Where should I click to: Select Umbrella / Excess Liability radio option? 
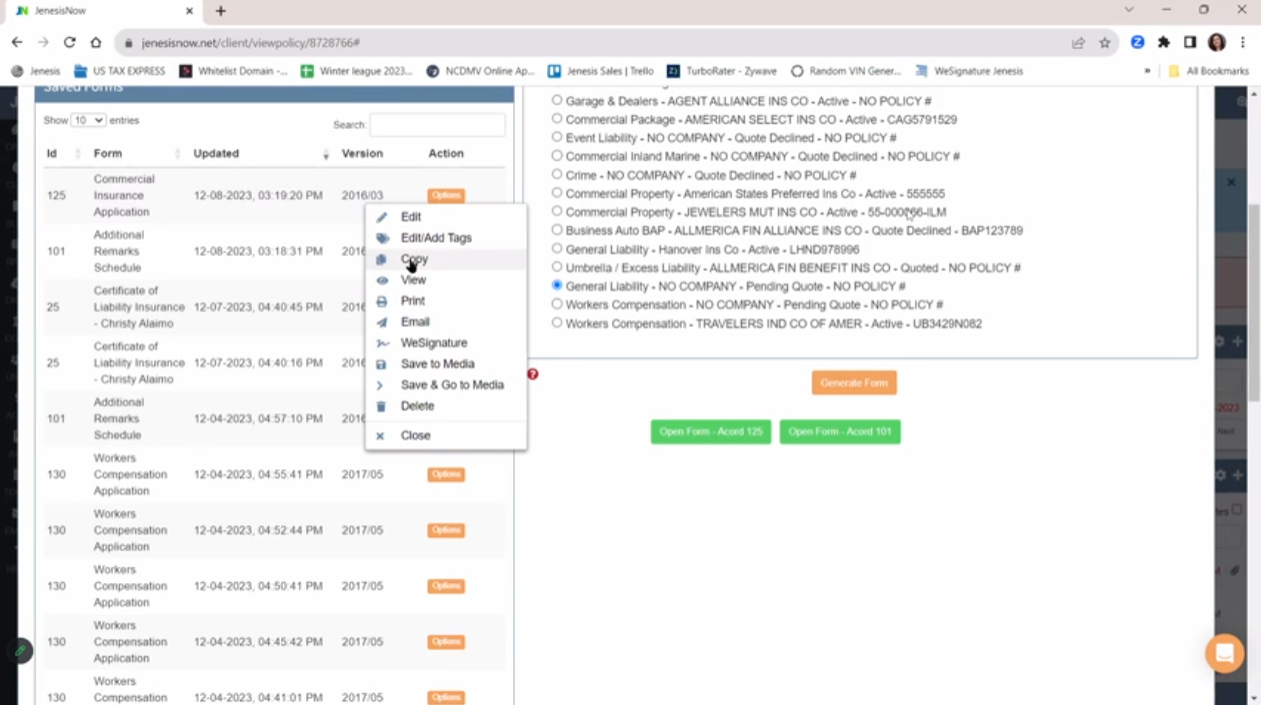click(557, 267)
